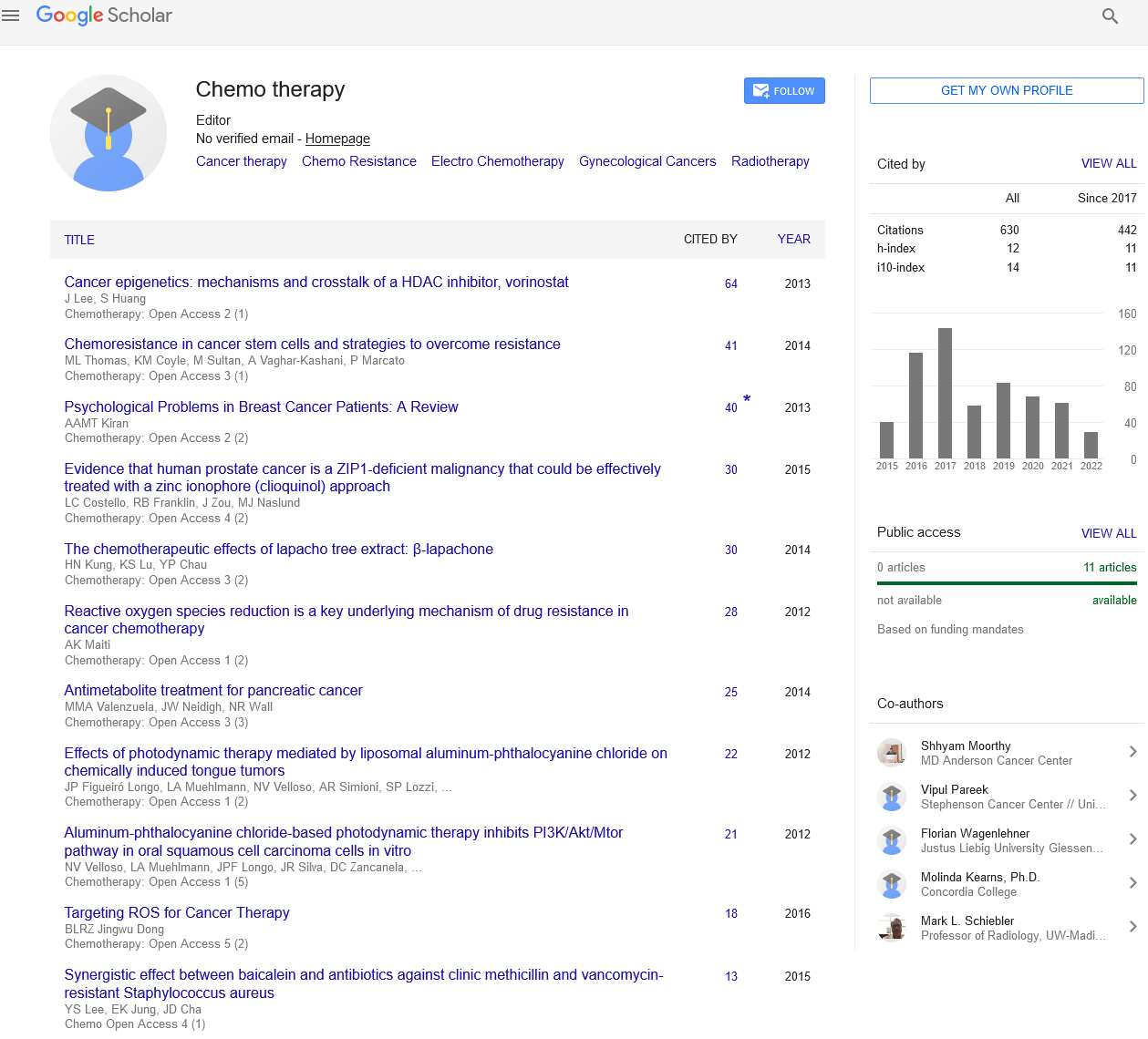Expand Shhyam Moorthy co-author chevron

tap(1132, 752)
